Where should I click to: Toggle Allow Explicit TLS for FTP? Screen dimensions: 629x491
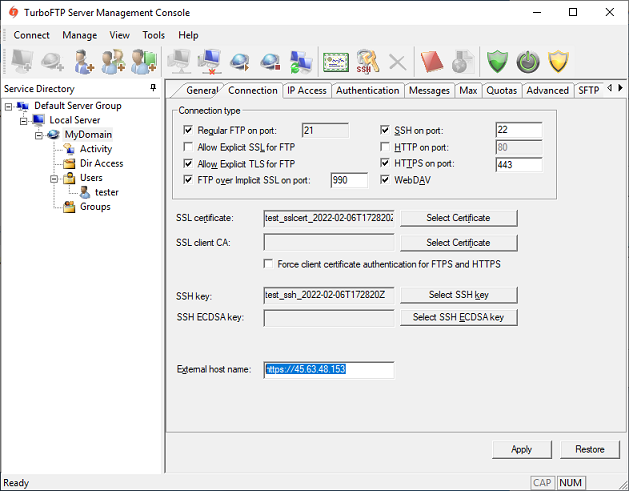click(x=188, y=164)
